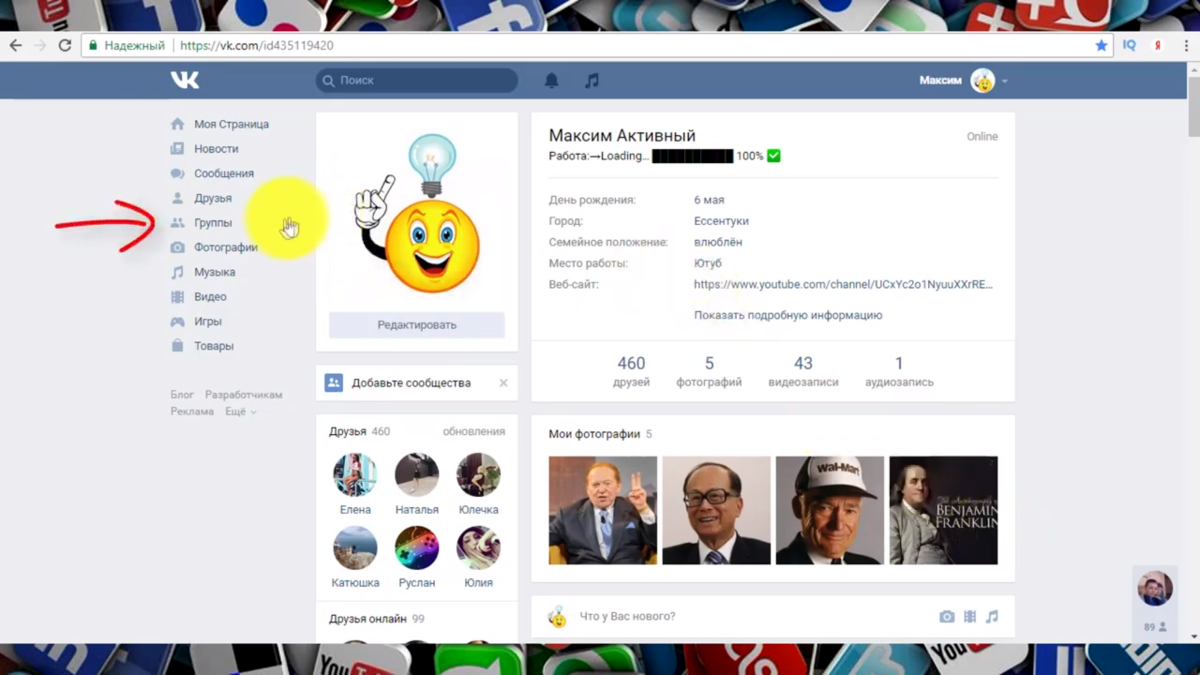1200x675 pixels.
Task: Open friend Наталья's avatar
Action: pyautogui.click(x=417, y=475)
